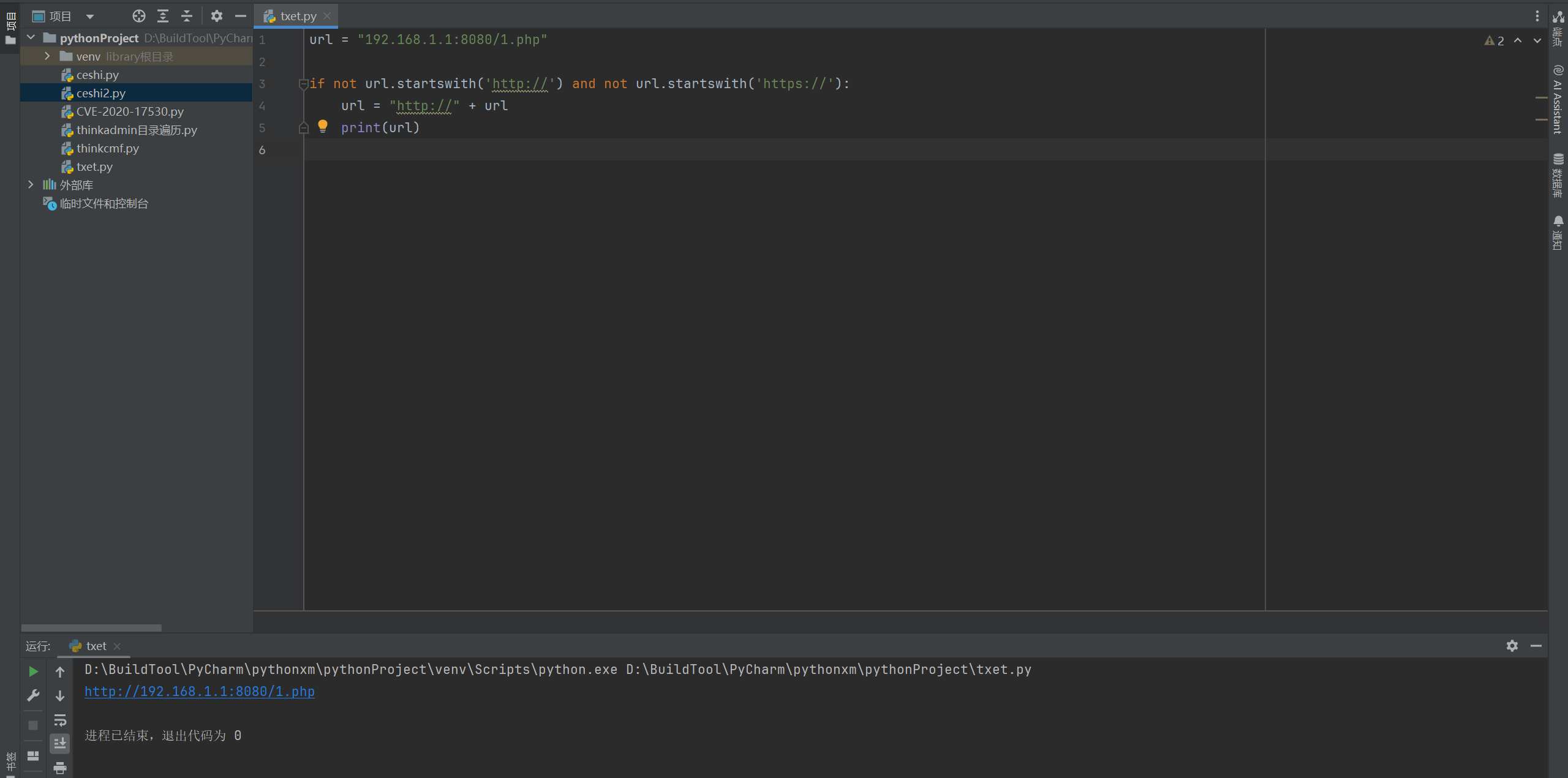
Task: Open the top-right sidebar tool window
Action: pyautogui.click(x=1558, y=28)
